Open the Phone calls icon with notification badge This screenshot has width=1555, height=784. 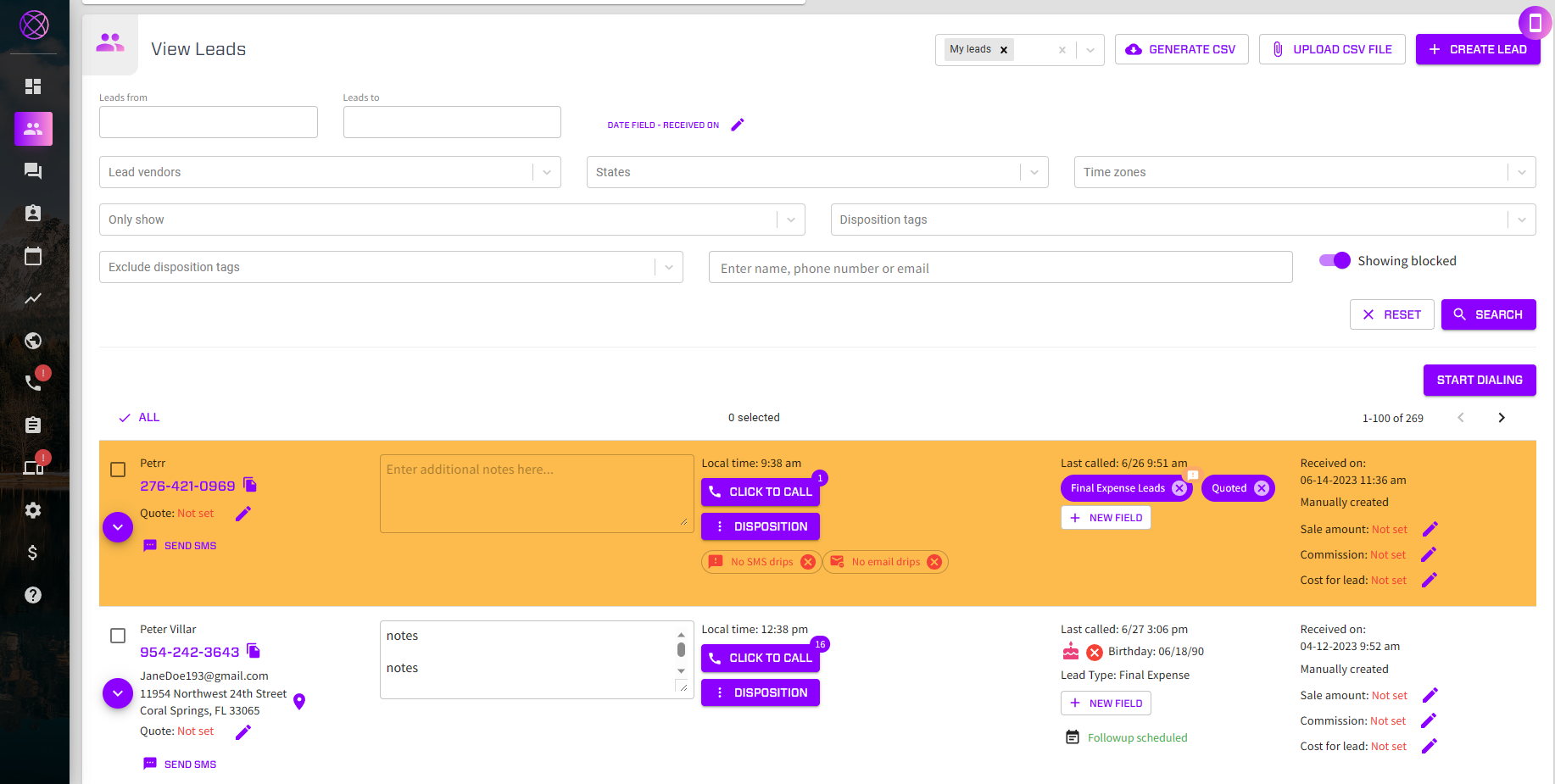coord(33,382)
